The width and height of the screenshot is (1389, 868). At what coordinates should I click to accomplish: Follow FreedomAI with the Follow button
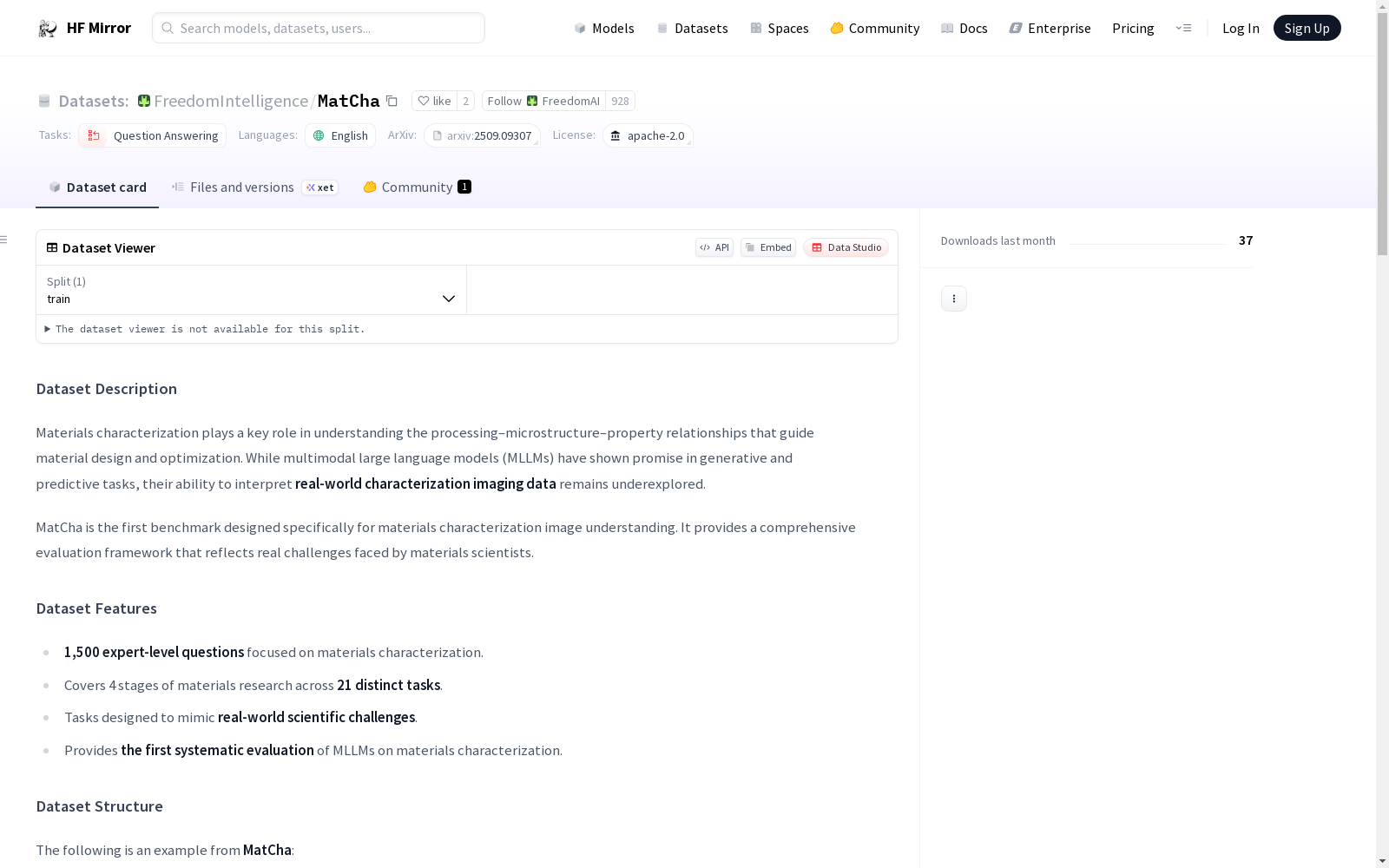(x=543, y=101)
